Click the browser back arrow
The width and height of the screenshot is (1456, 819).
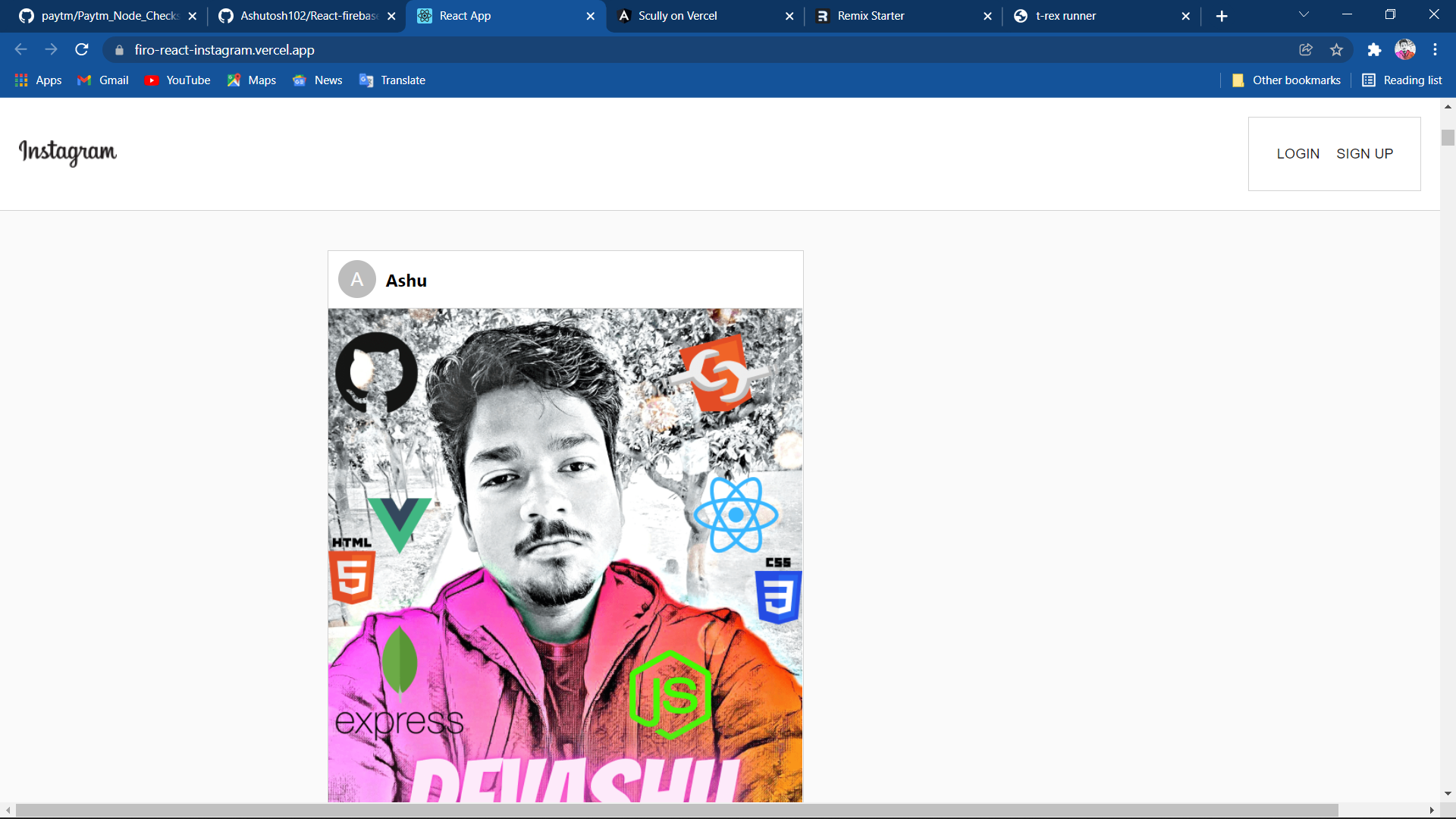pyautogui.click(x=20, y=49)
